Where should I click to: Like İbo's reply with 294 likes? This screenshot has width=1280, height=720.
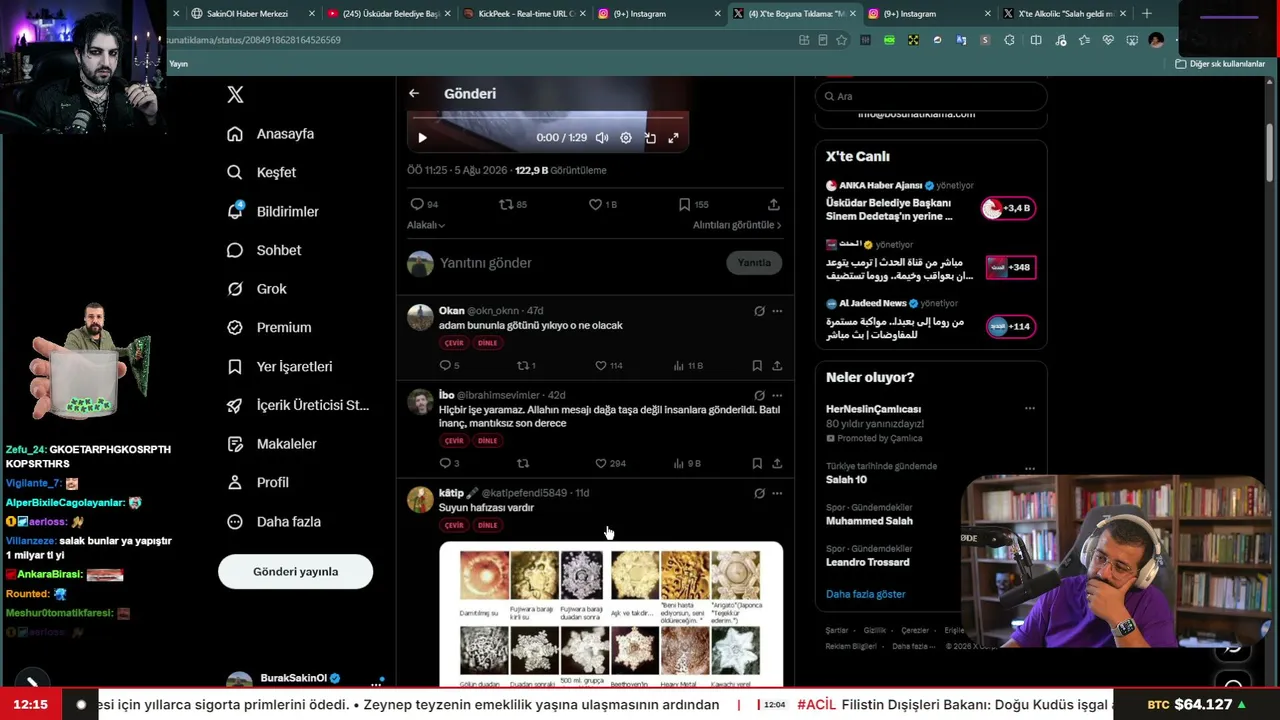point(610,464)
